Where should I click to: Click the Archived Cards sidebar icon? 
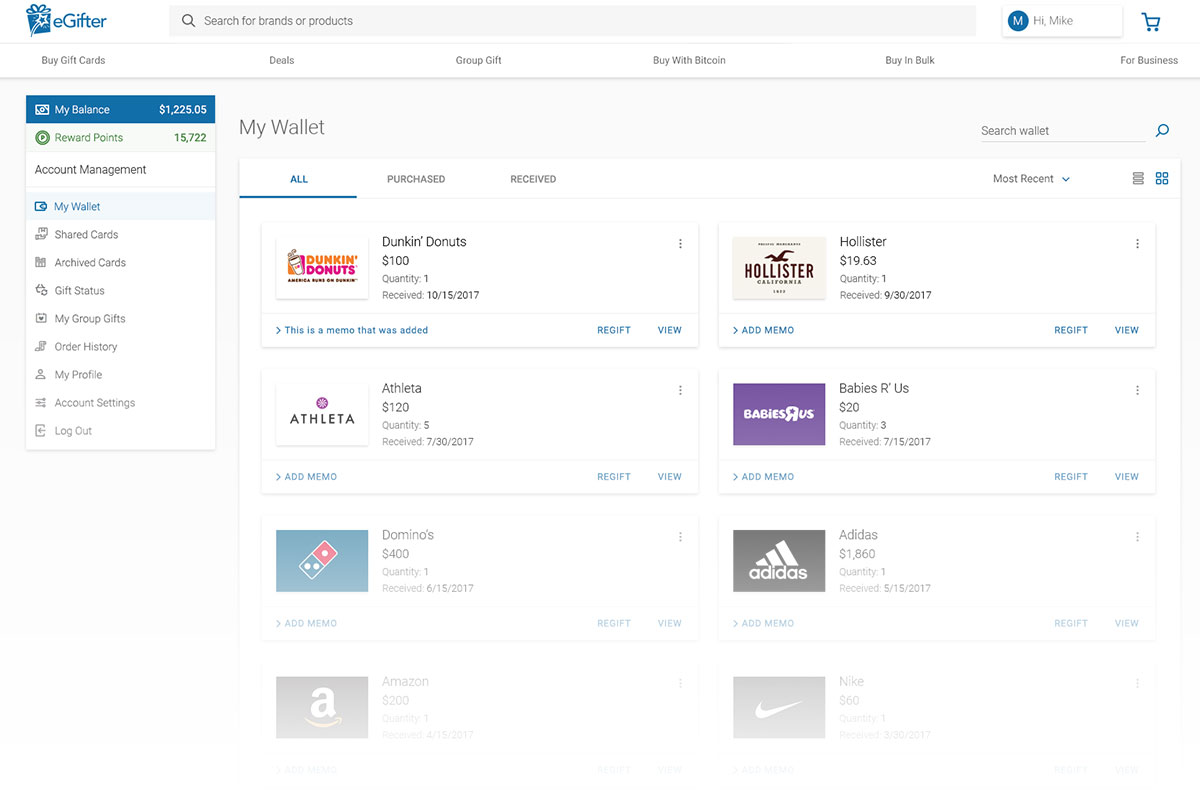click(x=41, y=262)
